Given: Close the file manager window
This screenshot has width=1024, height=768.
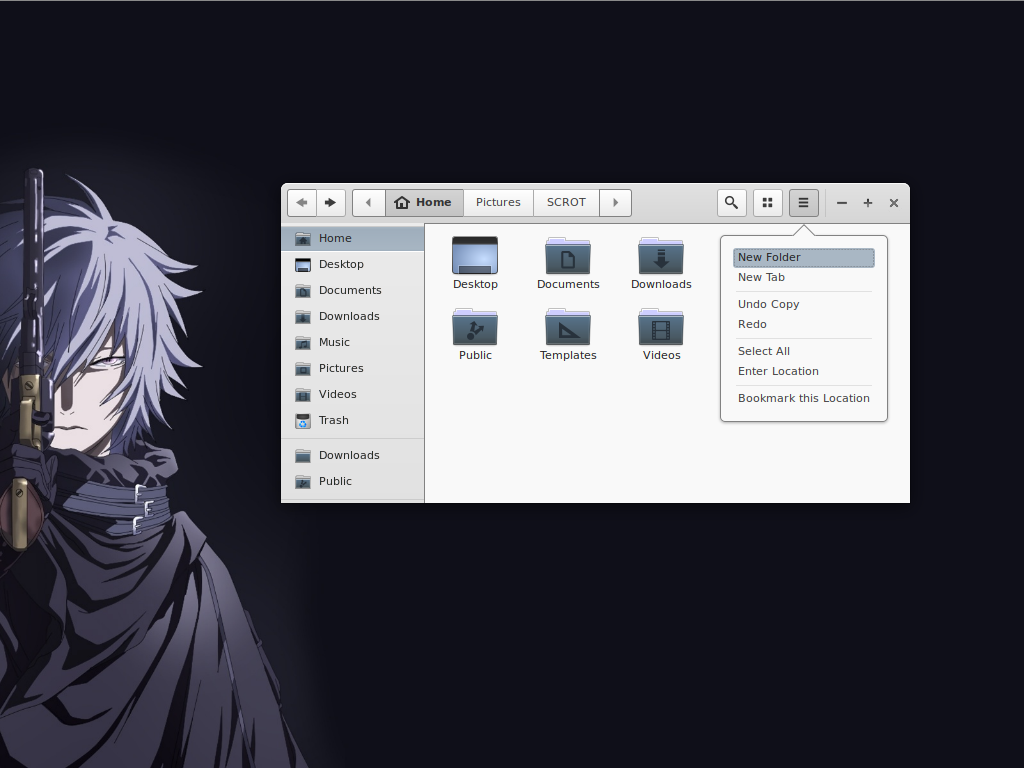Looking at the screenshot, I should tap(894, 203).
